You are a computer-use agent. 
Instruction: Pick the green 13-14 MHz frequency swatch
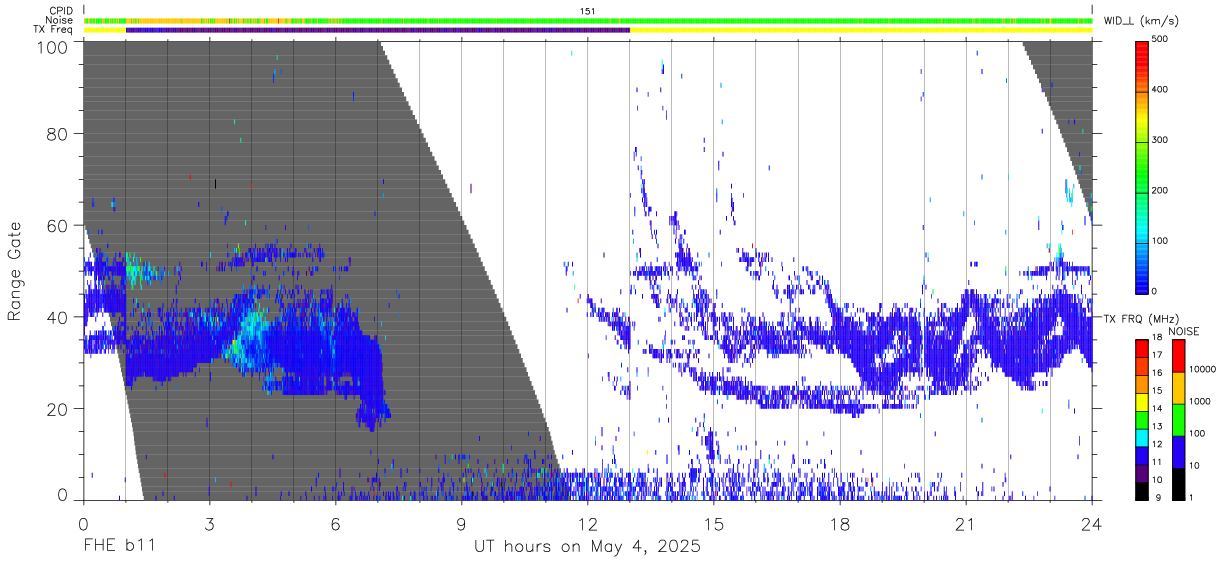pos(1141,419)
